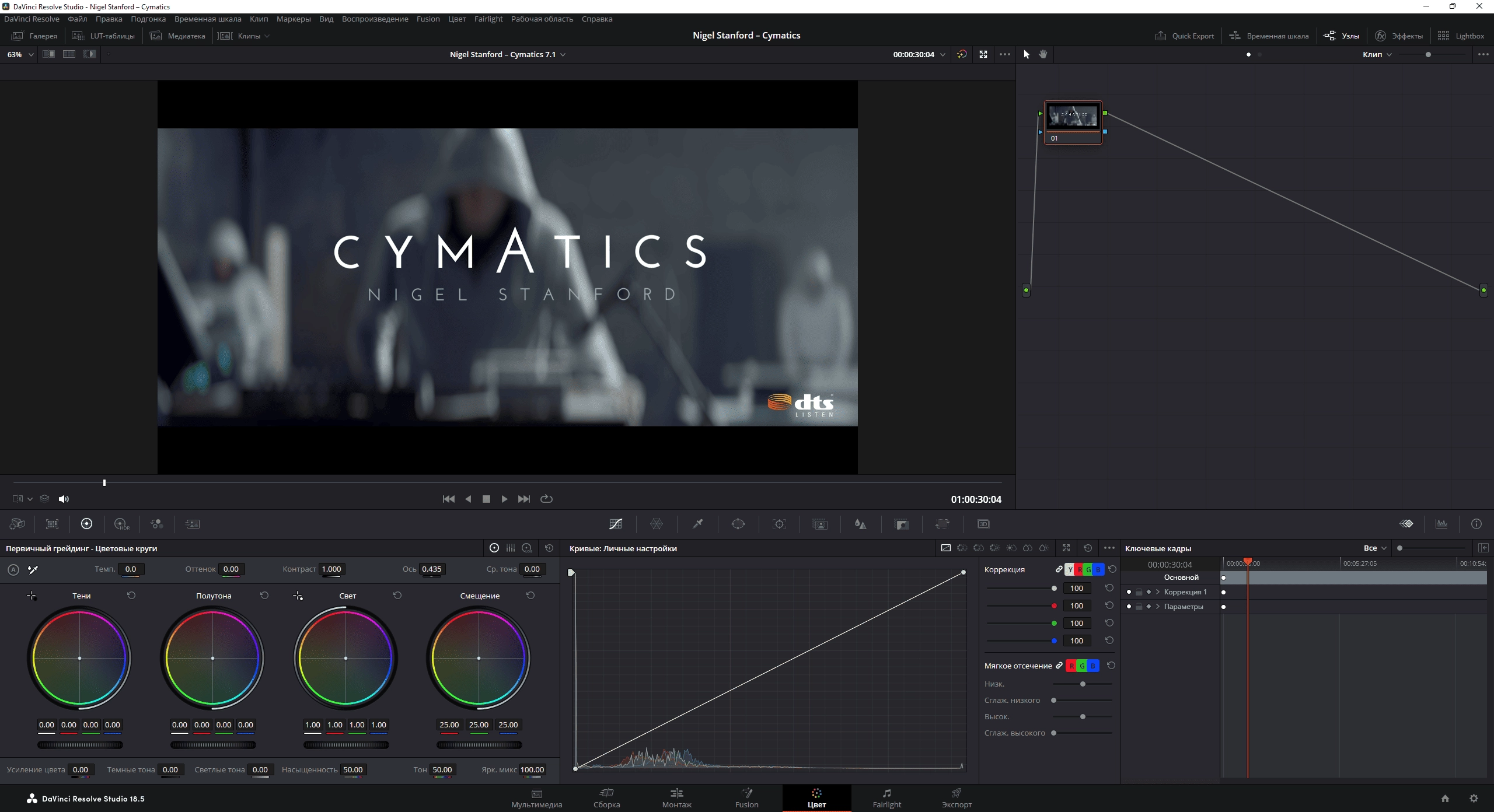
Task: Open the Воспроизведение menu
Action: click(x=375, y=19)
